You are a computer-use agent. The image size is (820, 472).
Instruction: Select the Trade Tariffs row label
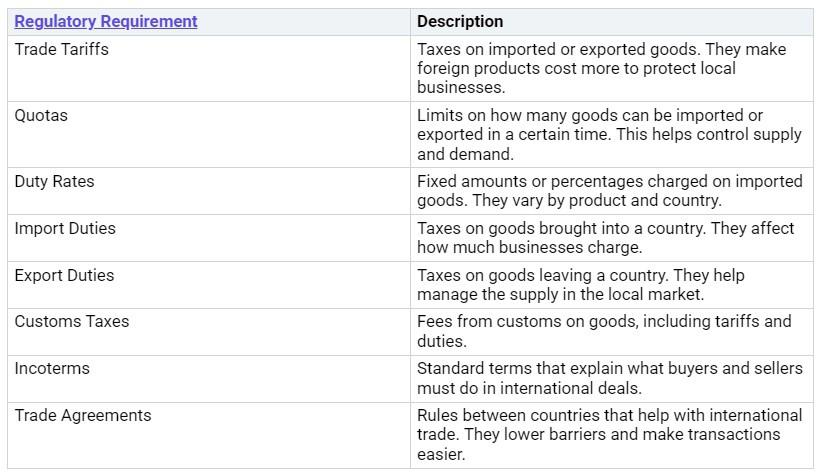(x=61, y=49)
